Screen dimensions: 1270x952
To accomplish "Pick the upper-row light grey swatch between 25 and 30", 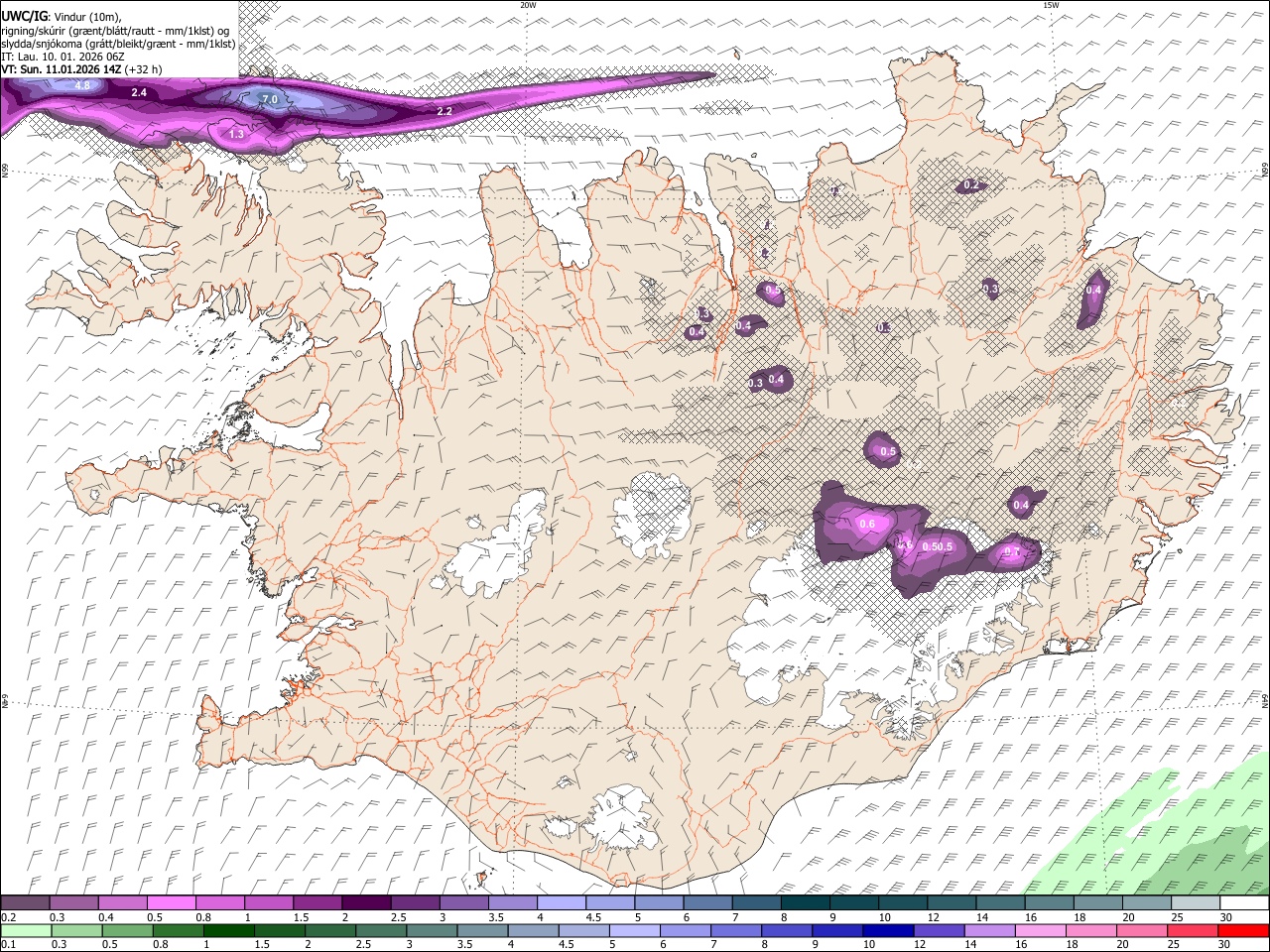I will [1196, 903].
